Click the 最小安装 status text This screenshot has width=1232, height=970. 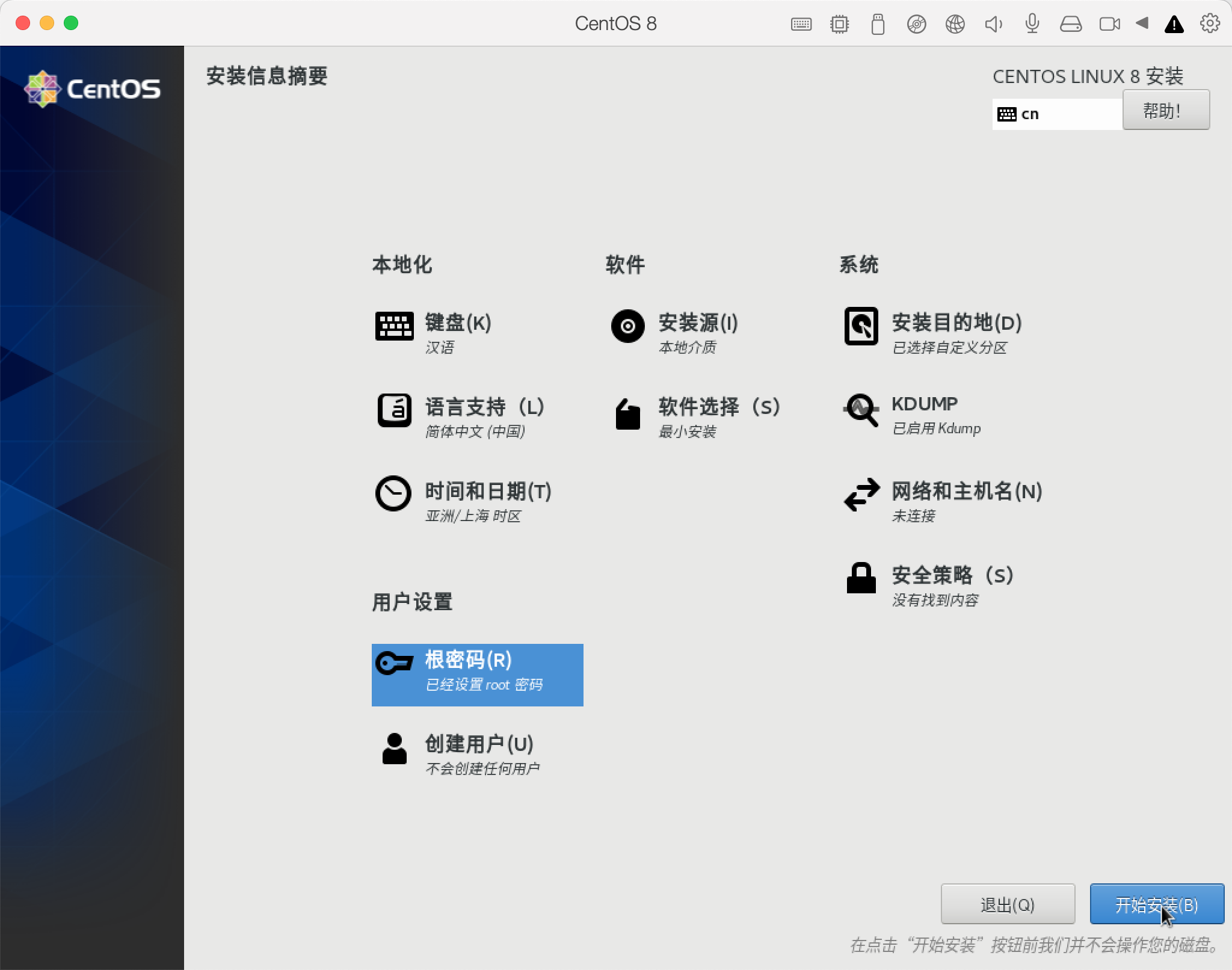click(x=687, y=432)
